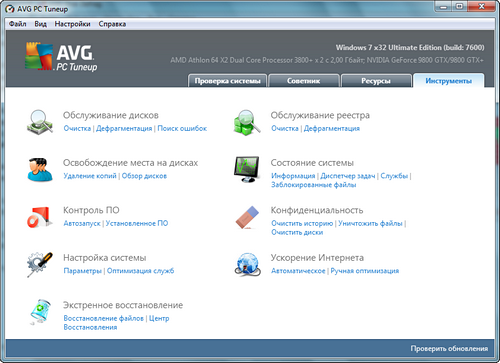Click the Internet speedup globe icon

(x=247, y=265)
